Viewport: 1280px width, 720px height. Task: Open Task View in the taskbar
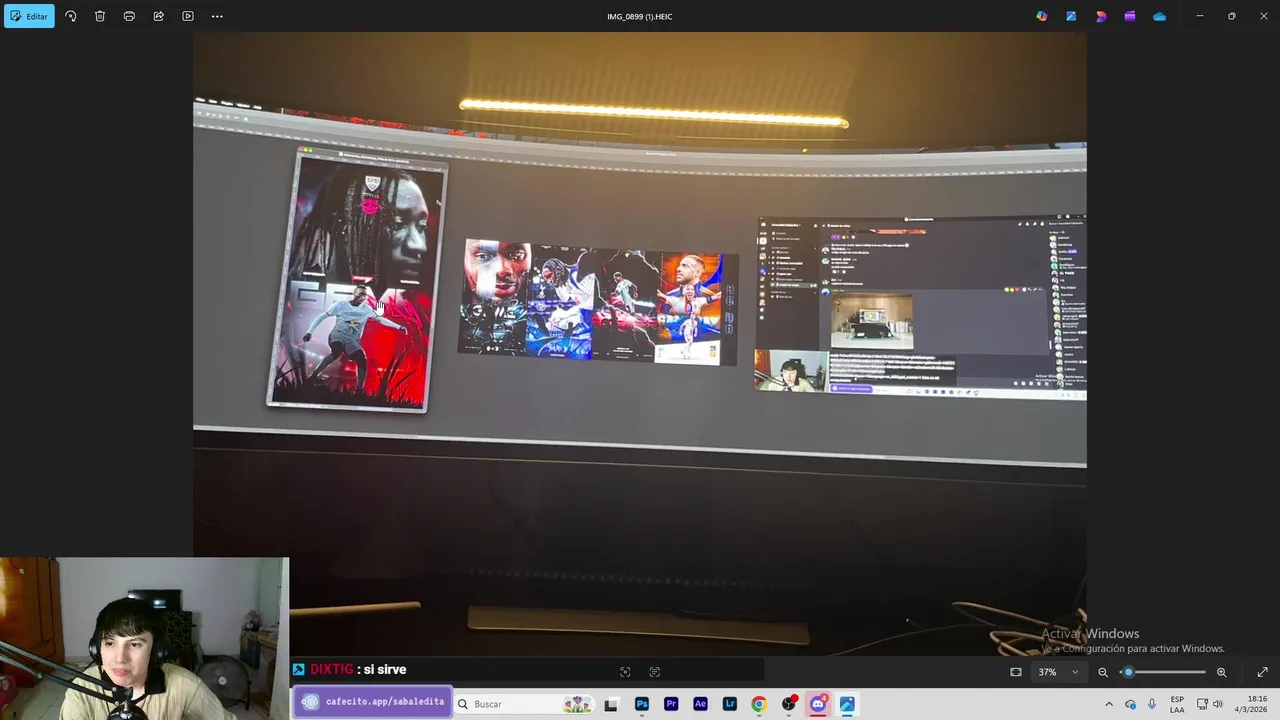click(611, 704)
